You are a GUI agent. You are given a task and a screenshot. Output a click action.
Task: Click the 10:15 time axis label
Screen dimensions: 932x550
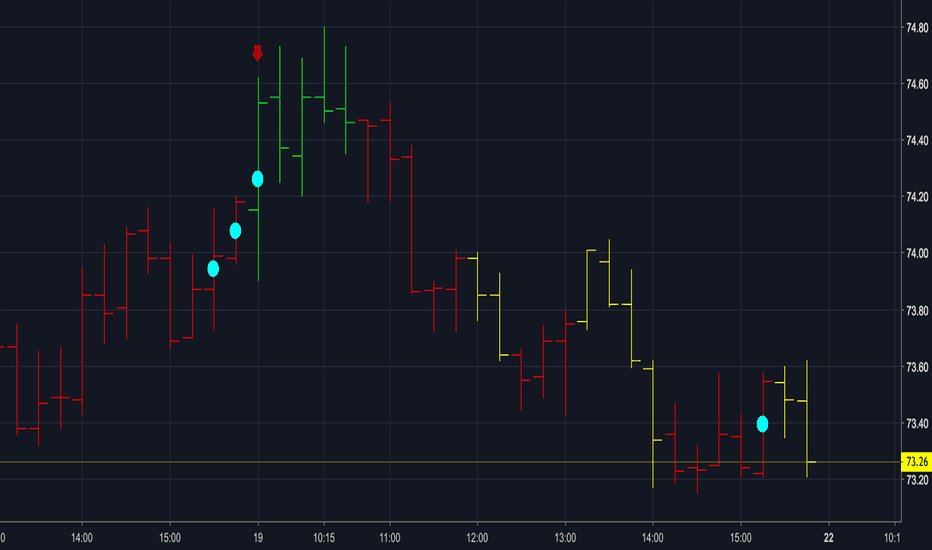tap(324, 538)
